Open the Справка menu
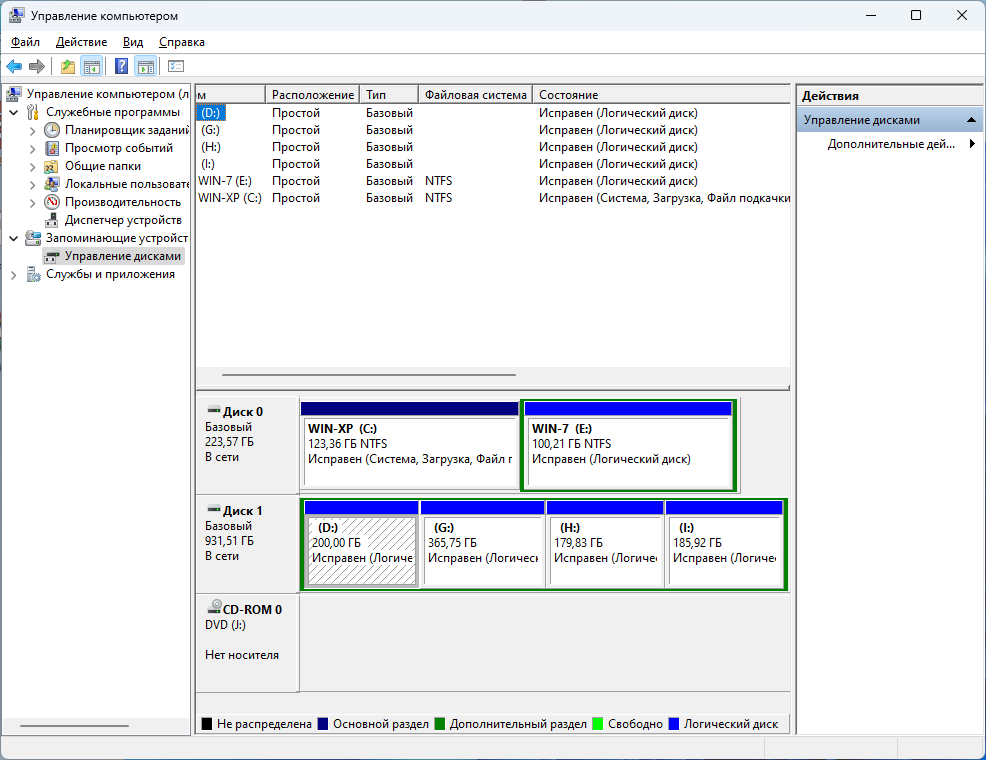This screenshot has width=986, height=760. (181, 42)
